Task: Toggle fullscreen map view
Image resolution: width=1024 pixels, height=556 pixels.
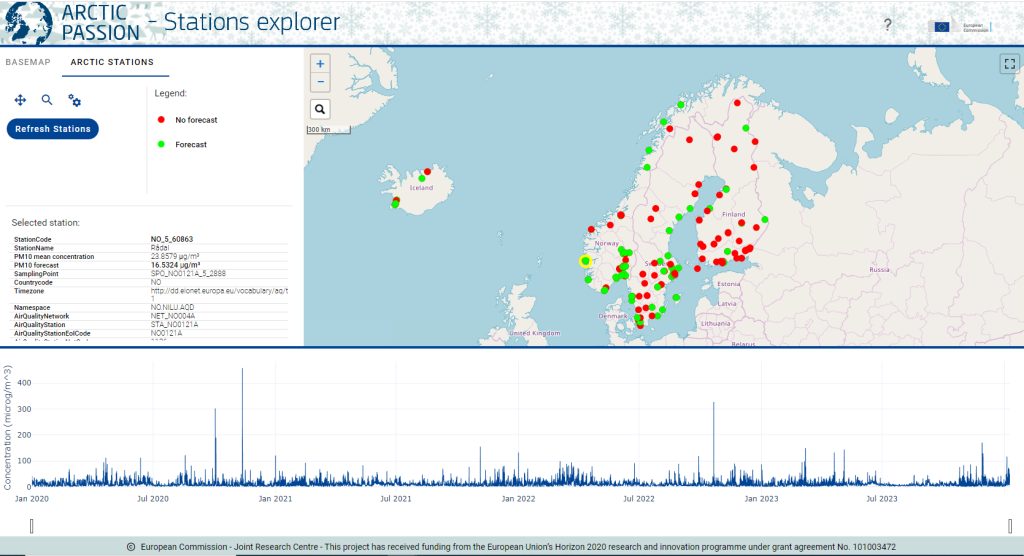Action: pos(1008,64)
